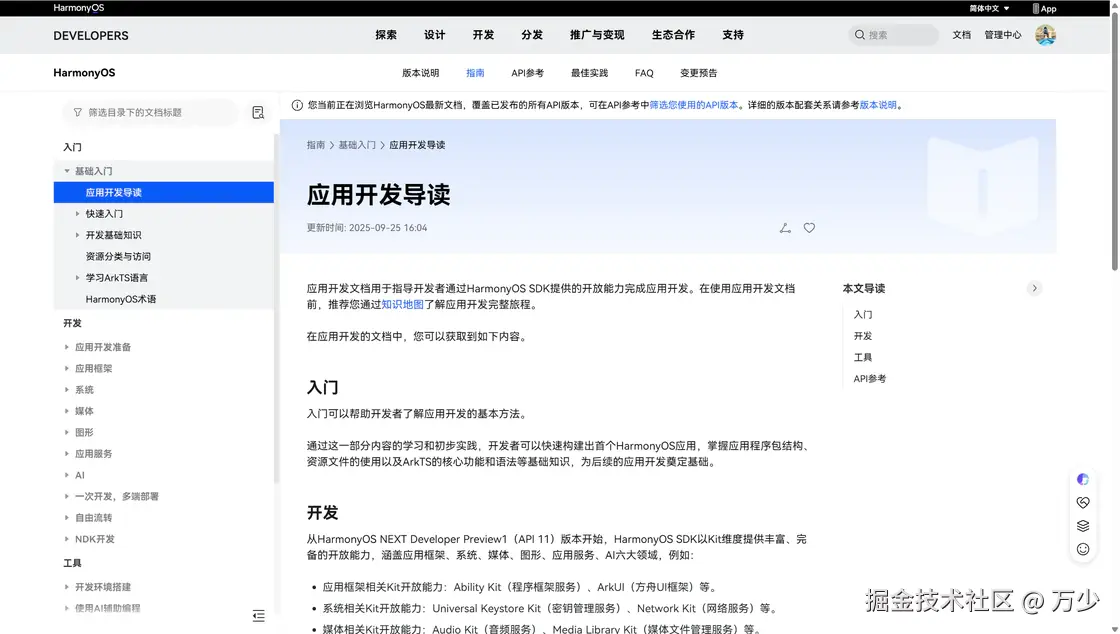Open the feedback smiley icon on the right
1120x634 pixels.
[1082, 549]
